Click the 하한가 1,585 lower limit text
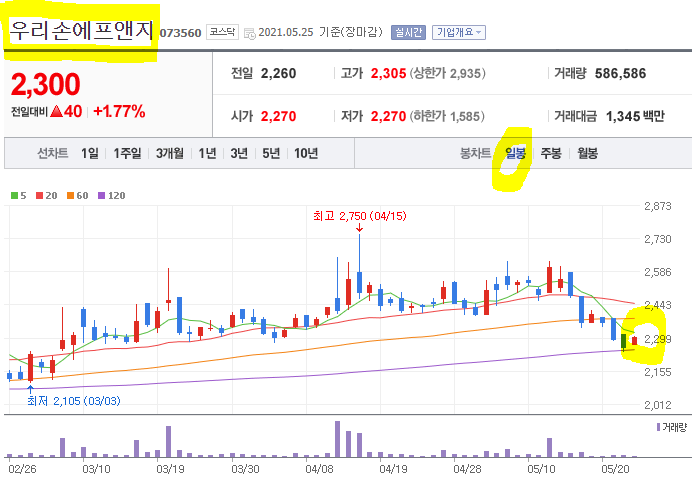692x482 pixels. (x=447, y=116)
